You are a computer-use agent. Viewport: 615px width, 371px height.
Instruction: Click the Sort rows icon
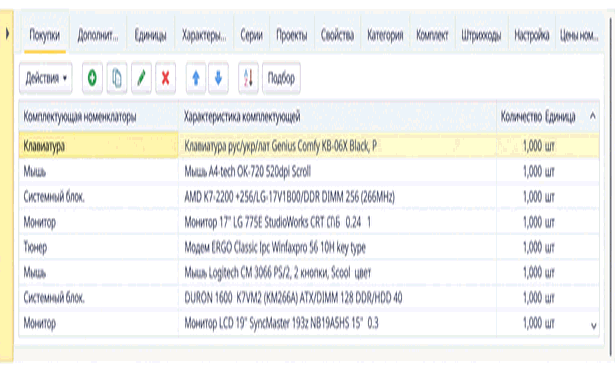click(248, 78)
